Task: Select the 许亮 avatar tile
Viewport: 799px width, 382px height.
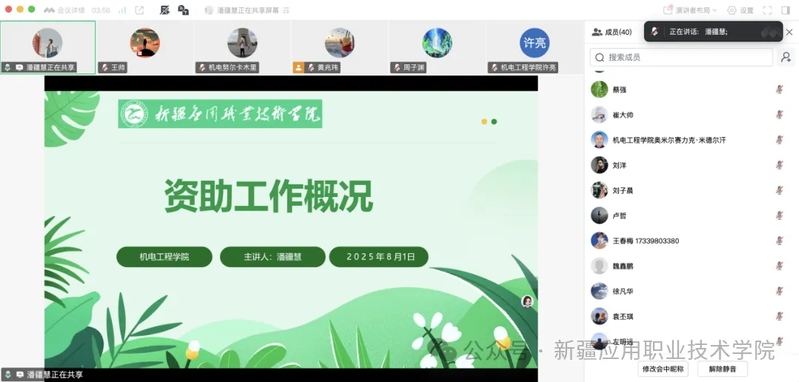Action: pyautogui.click(x=535, y=43)
